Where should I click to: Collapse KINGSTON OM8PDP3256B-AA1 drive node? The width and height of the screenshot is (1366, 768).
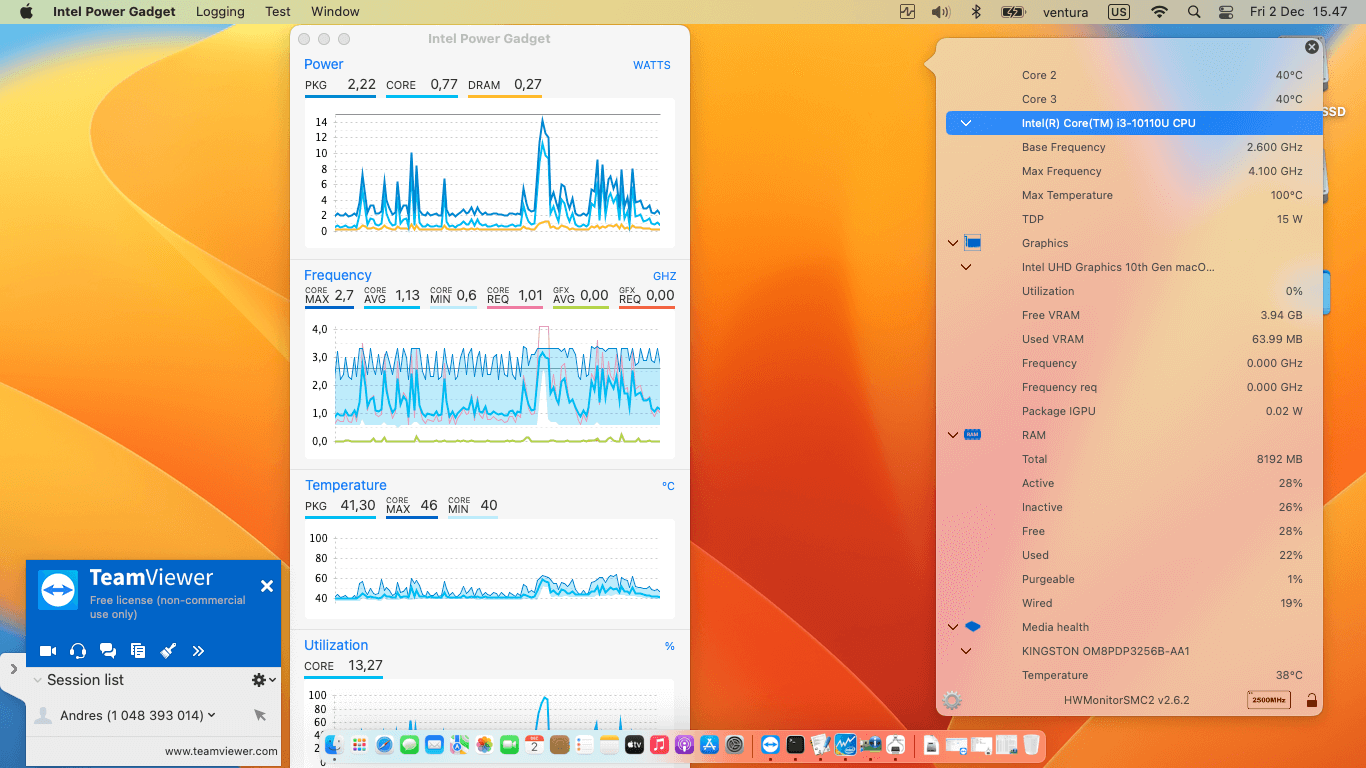pyautogui.click(x=966, y=651)
